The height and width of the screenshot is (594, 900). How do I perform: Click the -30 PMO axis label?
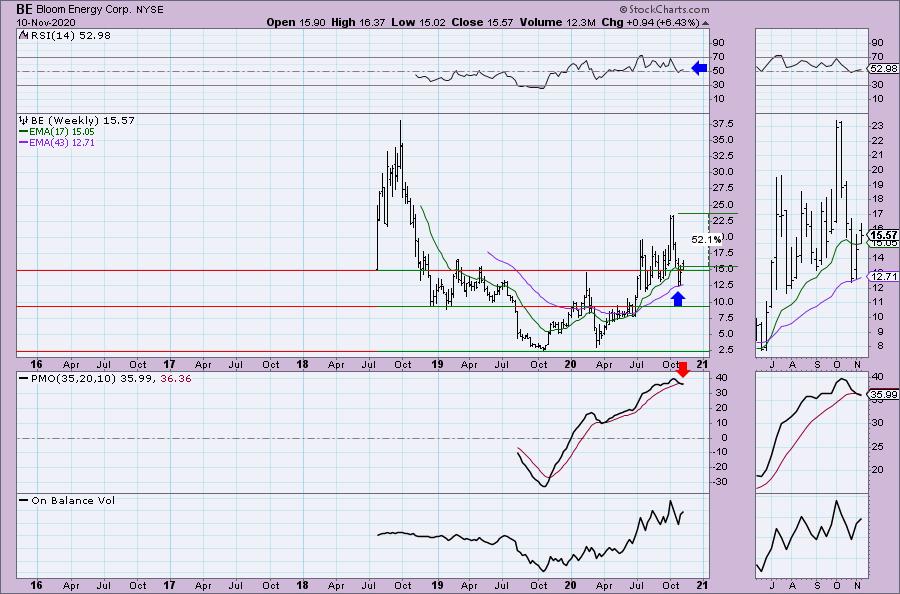click(x=720, y=482)
